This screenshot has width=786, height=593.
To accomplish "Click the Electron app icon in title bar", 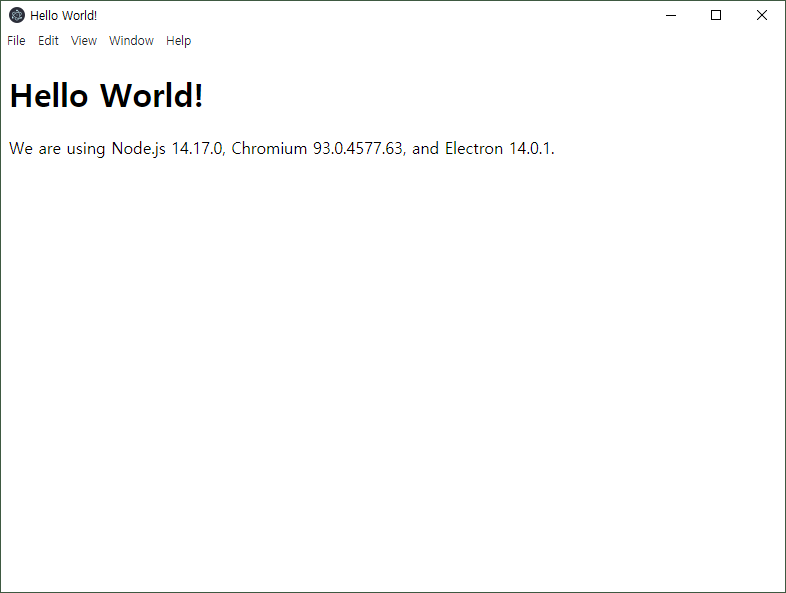I will (x=17, y=15).
